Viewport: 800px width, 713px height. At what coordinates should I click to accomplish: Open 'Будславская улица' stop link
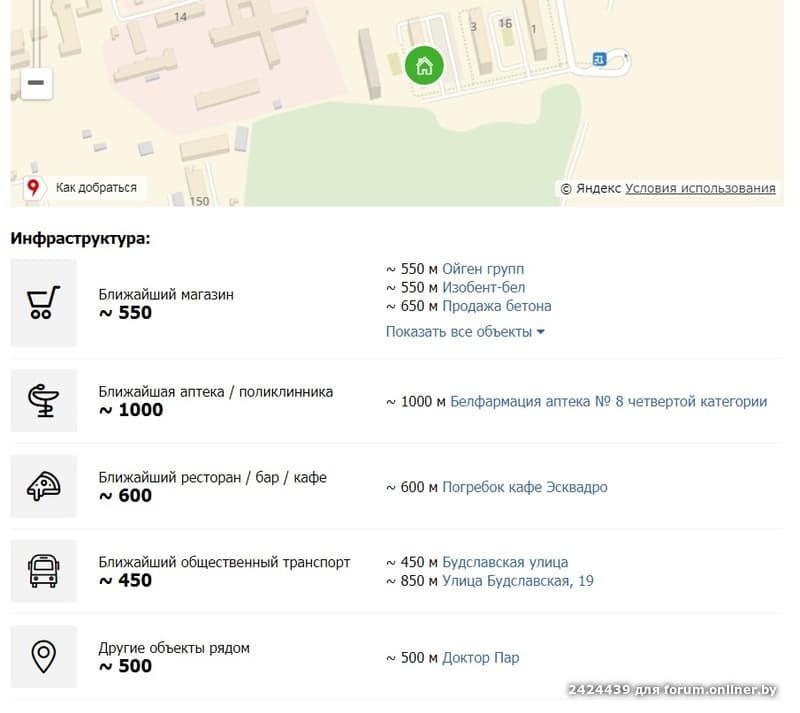(x=505, y=562)
